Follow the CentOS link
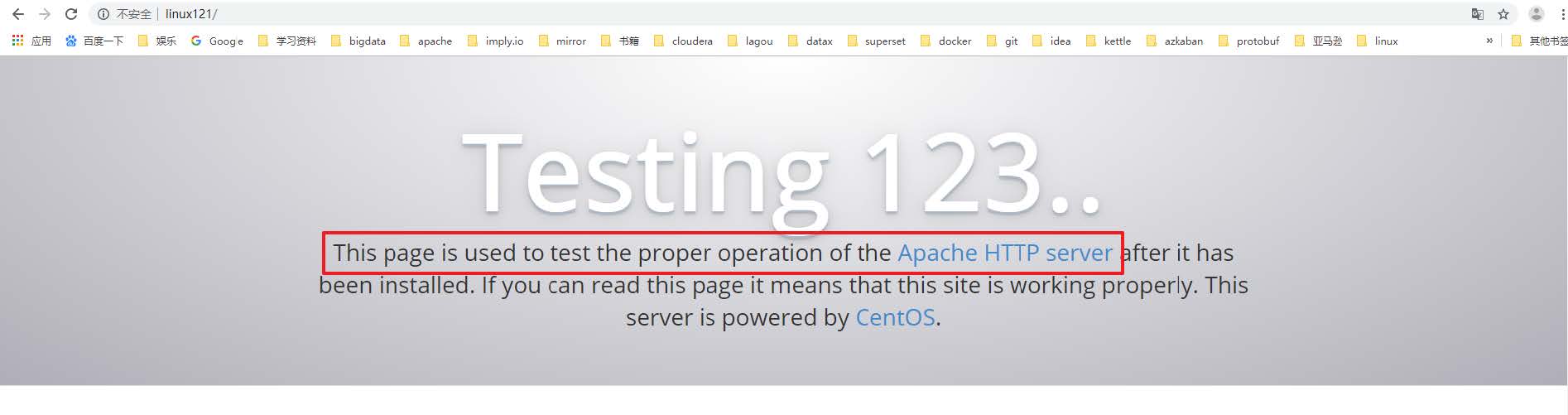 tap(895, 317)
